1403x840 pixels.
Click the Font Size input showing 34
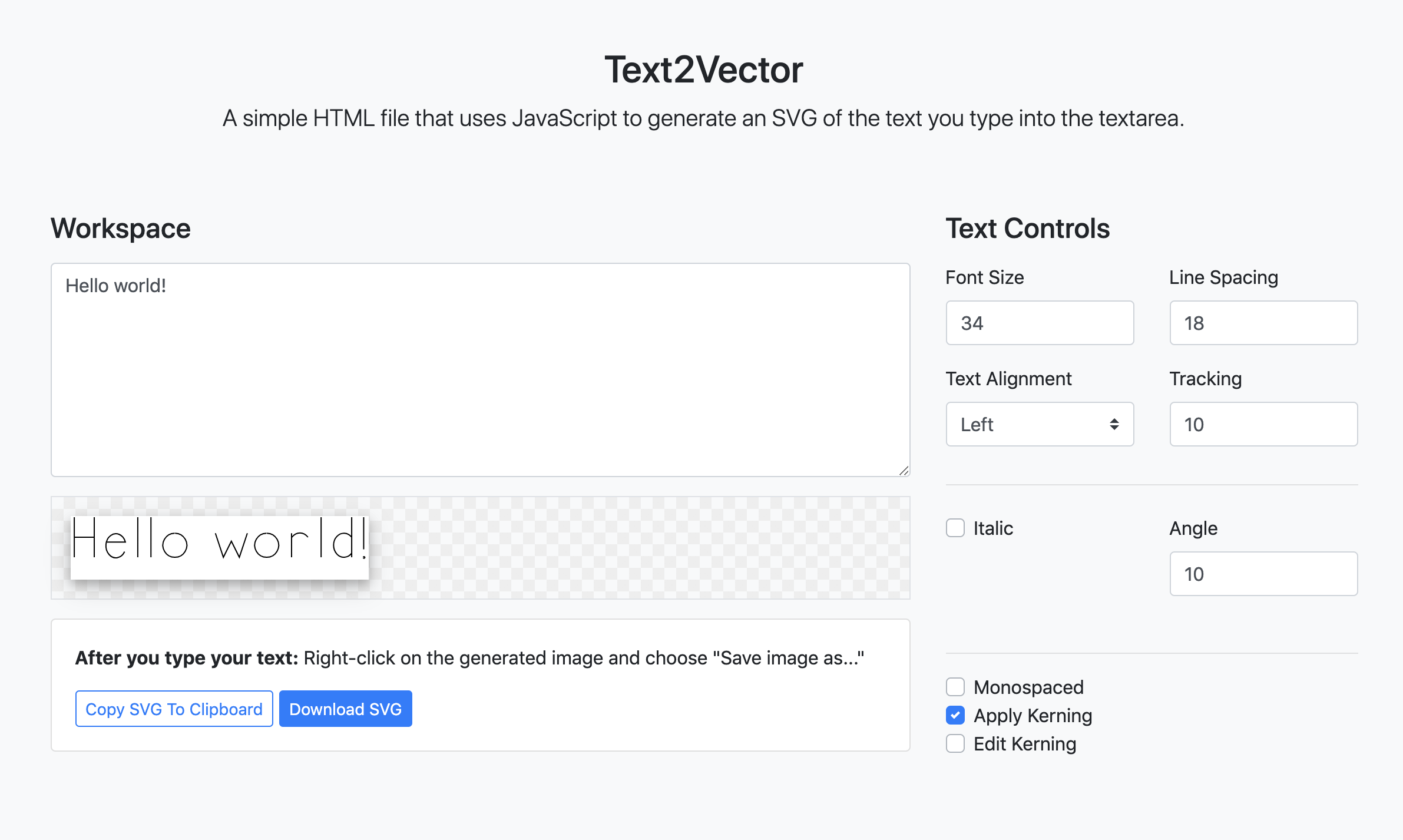click(1040, 323)
